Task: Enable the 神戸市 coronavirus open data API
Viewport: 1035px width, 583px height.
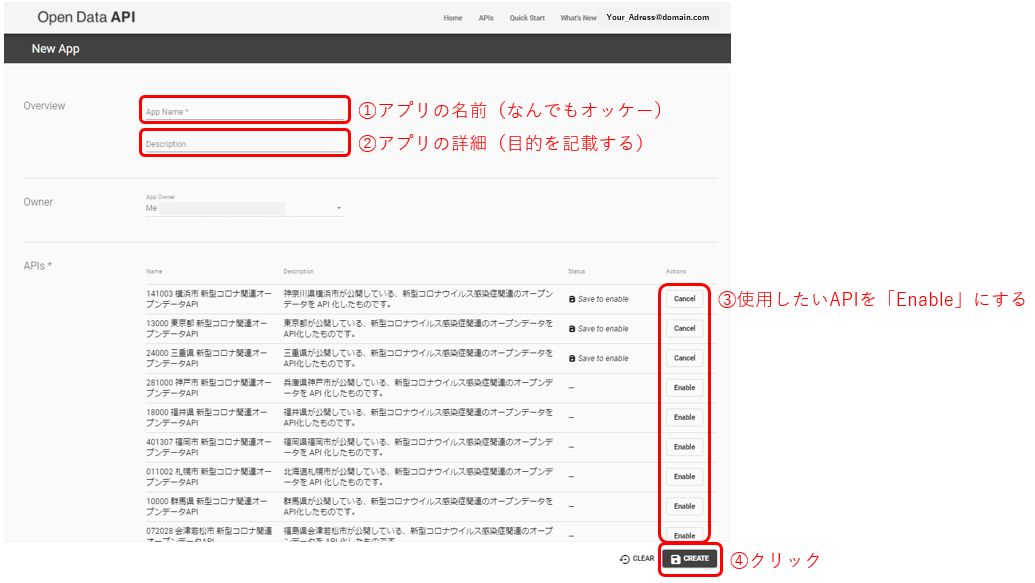Action: (684, 387)
